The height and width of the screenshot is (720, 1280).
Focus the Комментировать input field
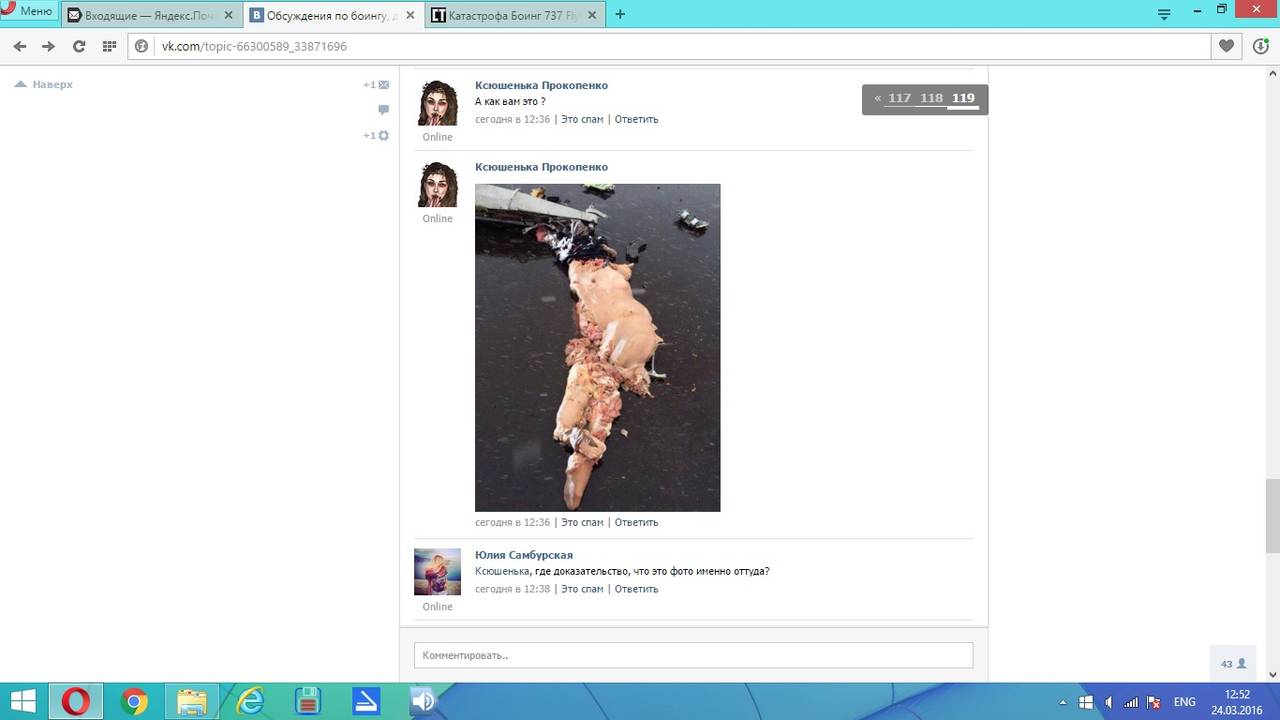click(x=693, y=655)
